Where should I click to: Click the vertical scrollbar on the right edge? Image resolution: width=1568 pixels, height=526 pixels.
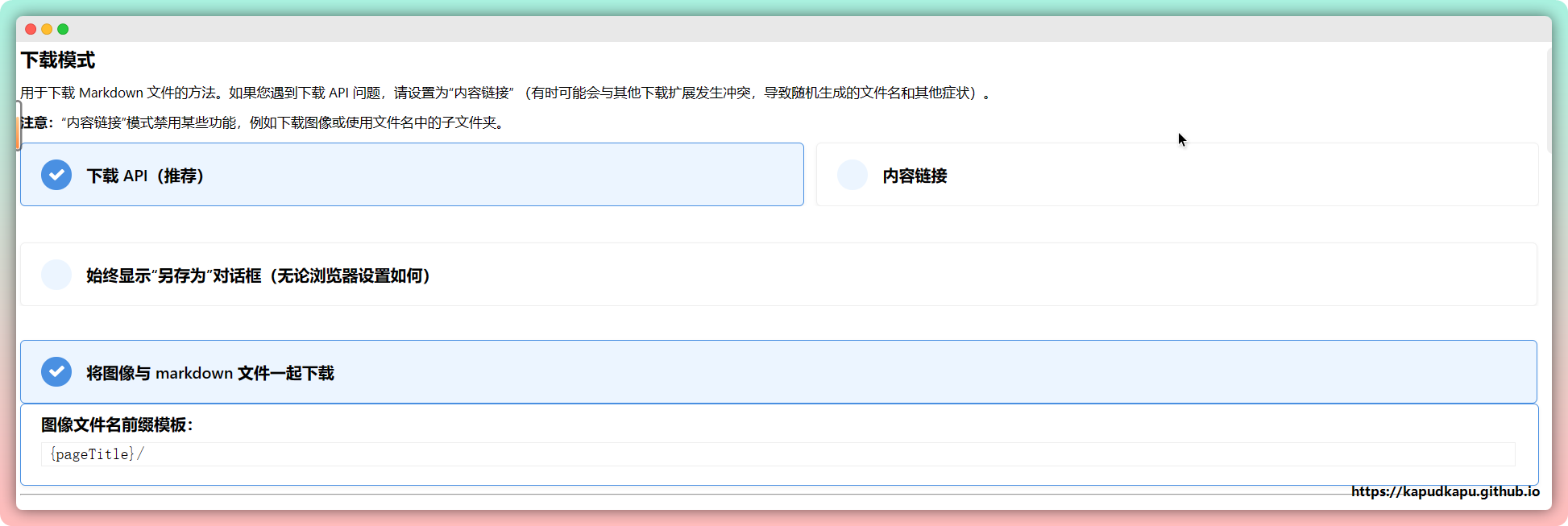click(x=1548, y=97)
